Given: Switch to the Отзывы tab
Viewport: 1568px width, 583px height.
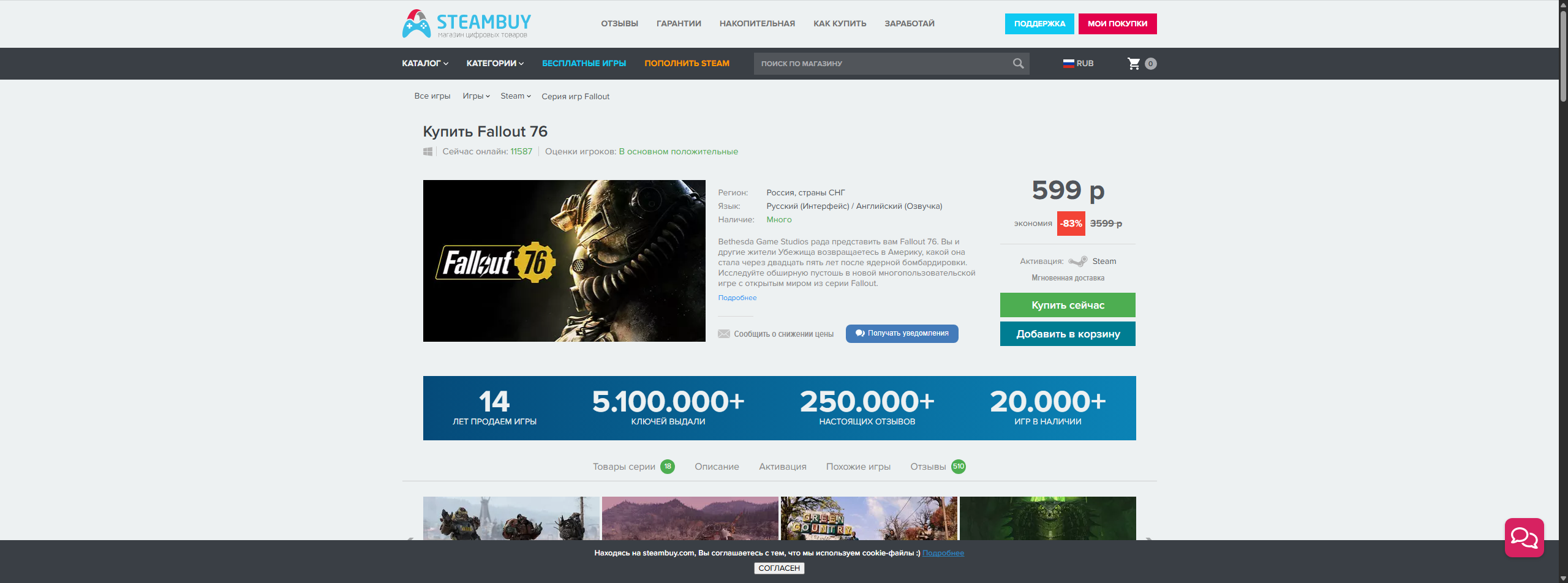Looking at the screenshot, I should [937, 467].
